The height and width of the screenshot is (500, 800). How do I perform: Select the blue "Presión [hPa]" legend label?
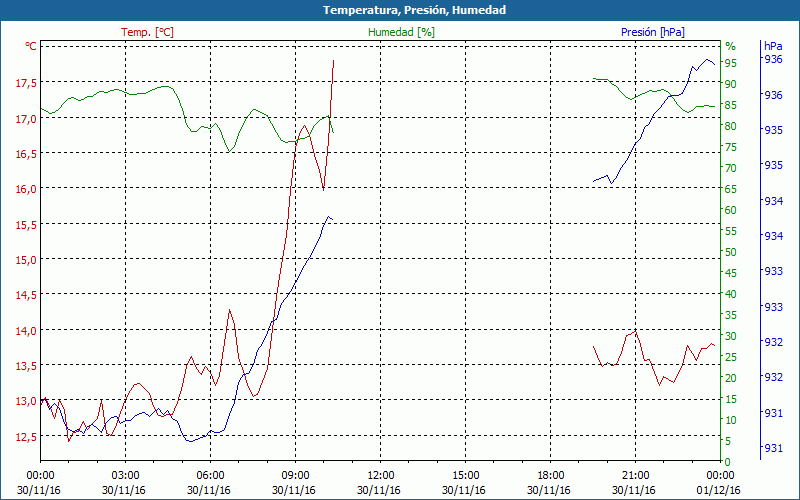[653, 32]
